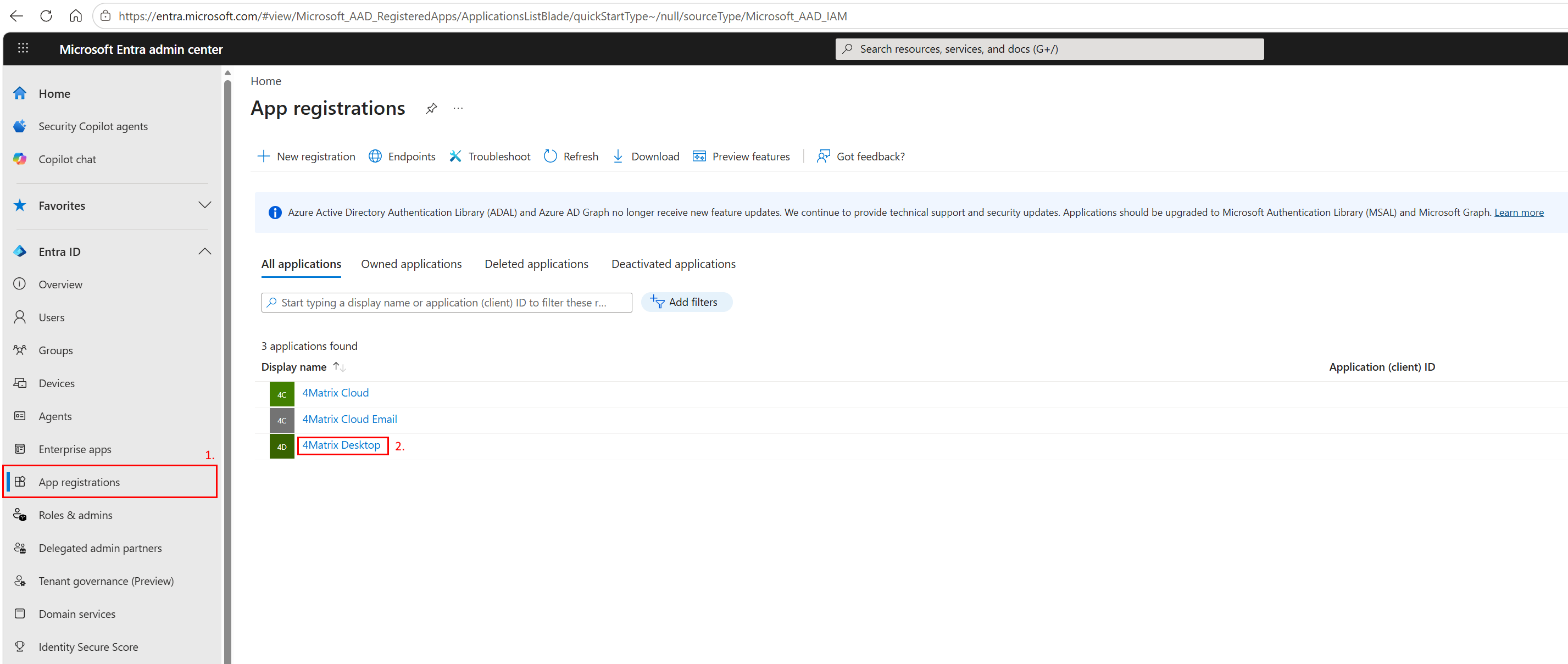Viewport: 1568px width, 664px height.
Task: Click the Copilot chat icon
Action: 20,159
